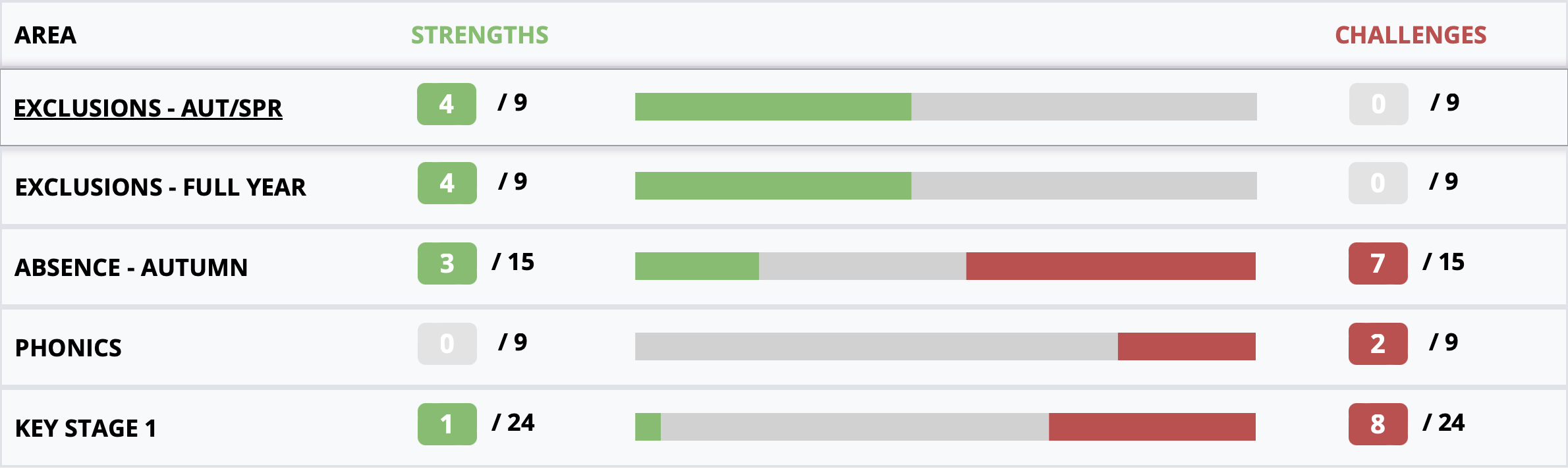
Task: Click the Challenges column header
Action: (x=1411, y=35)
